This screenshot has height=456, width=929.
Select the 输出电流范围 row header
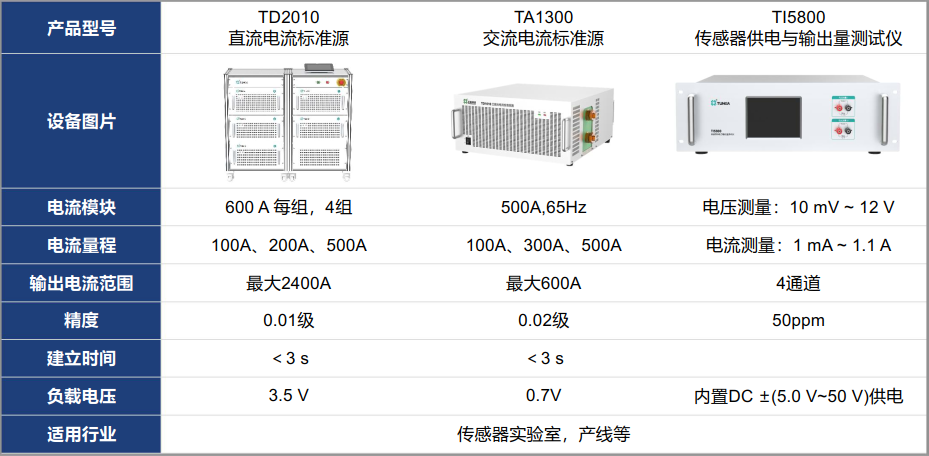(81, 283)
